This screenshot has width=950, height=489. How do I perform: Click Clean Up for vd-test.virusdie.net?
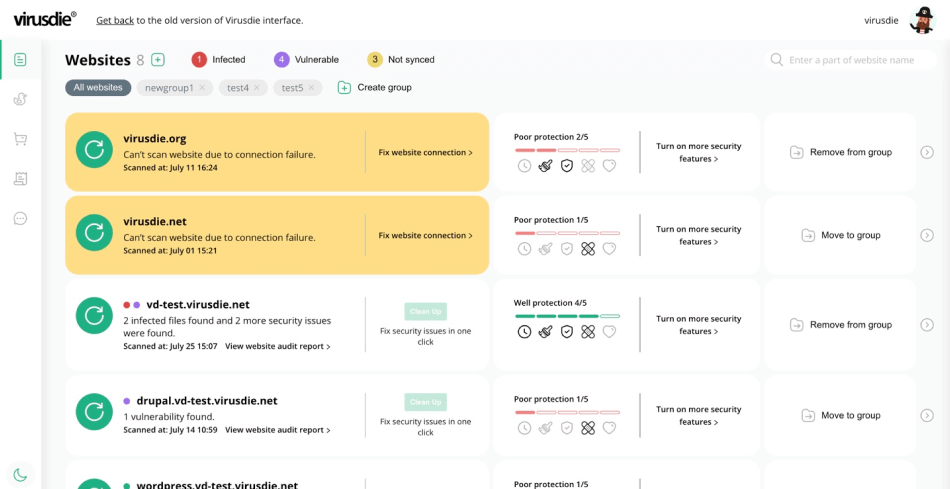tap(425, 311)
